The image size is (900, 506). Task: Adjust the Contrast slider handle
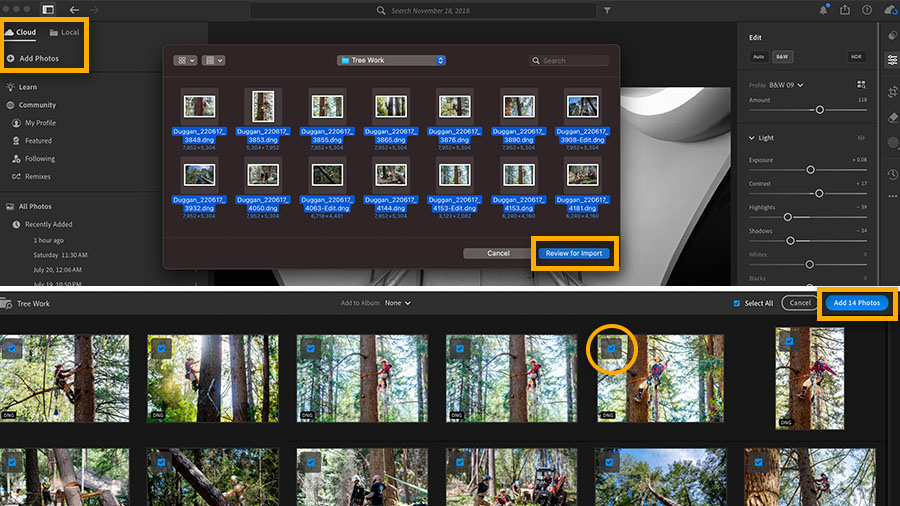point(819,193)
